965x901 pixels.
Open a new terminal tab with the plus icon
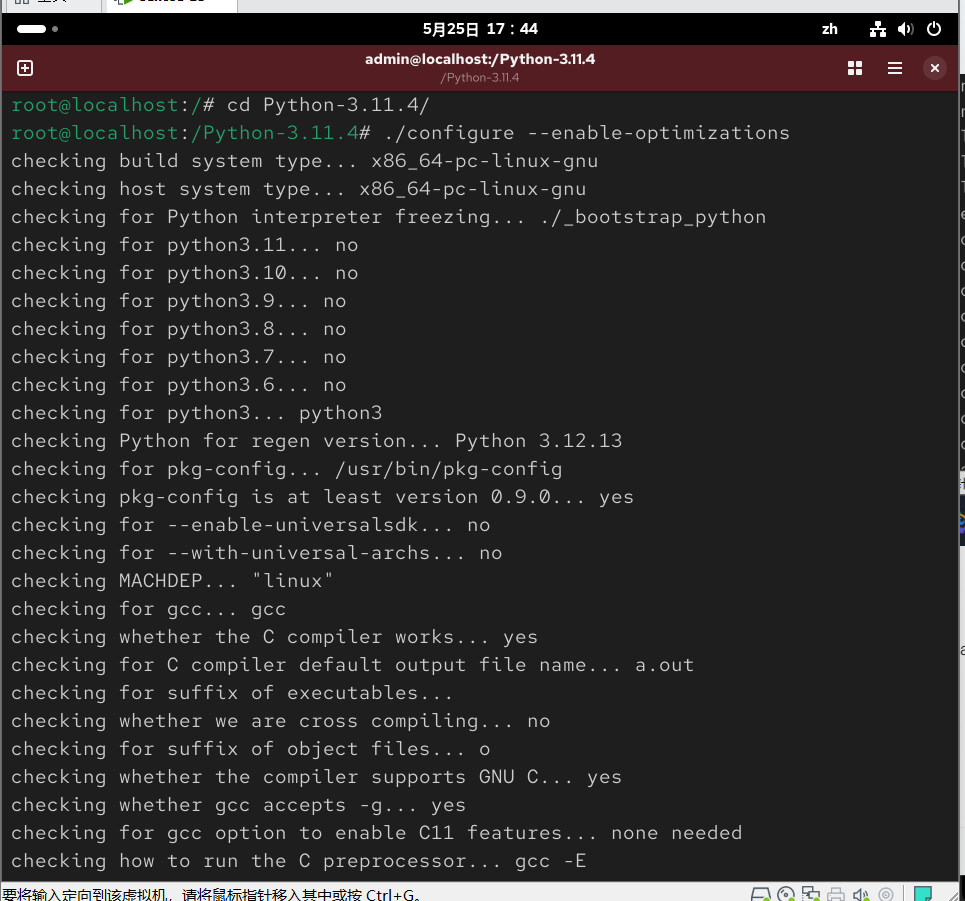(x=25, y=68)
